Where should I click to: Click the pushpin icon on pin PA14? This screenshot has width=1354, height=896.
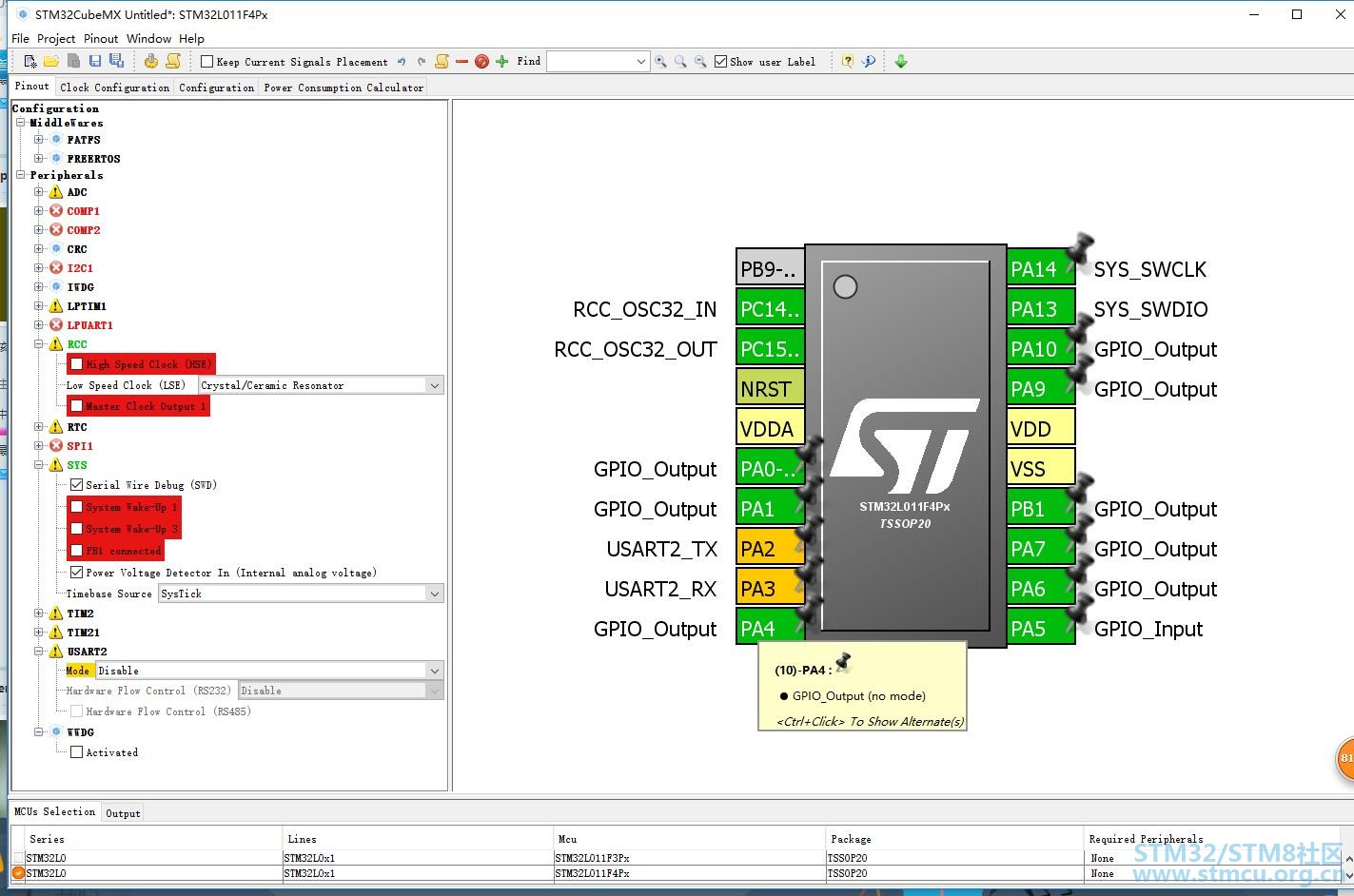(1079, 250)
